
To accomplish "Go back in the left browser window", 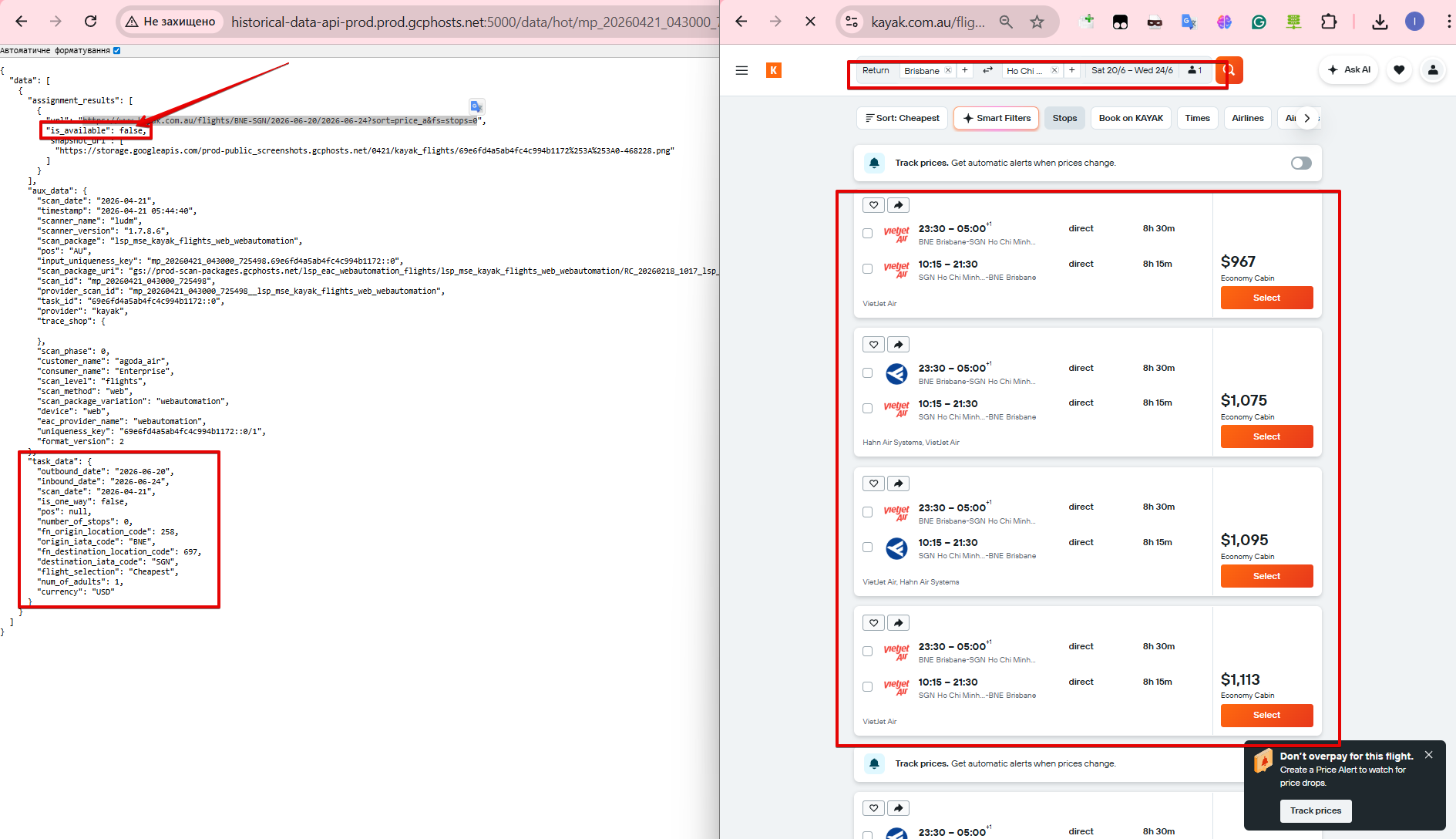I will [x=22, y=22].
